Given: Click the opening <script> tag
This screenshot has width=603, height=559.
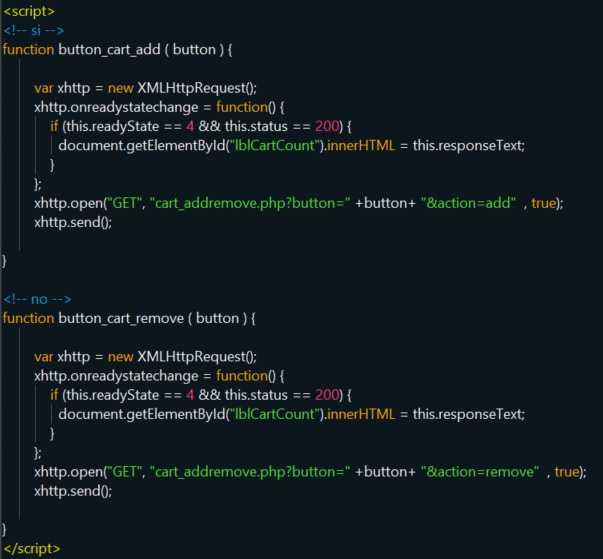Looking at the screenshot, I should (x=29, y=12).
